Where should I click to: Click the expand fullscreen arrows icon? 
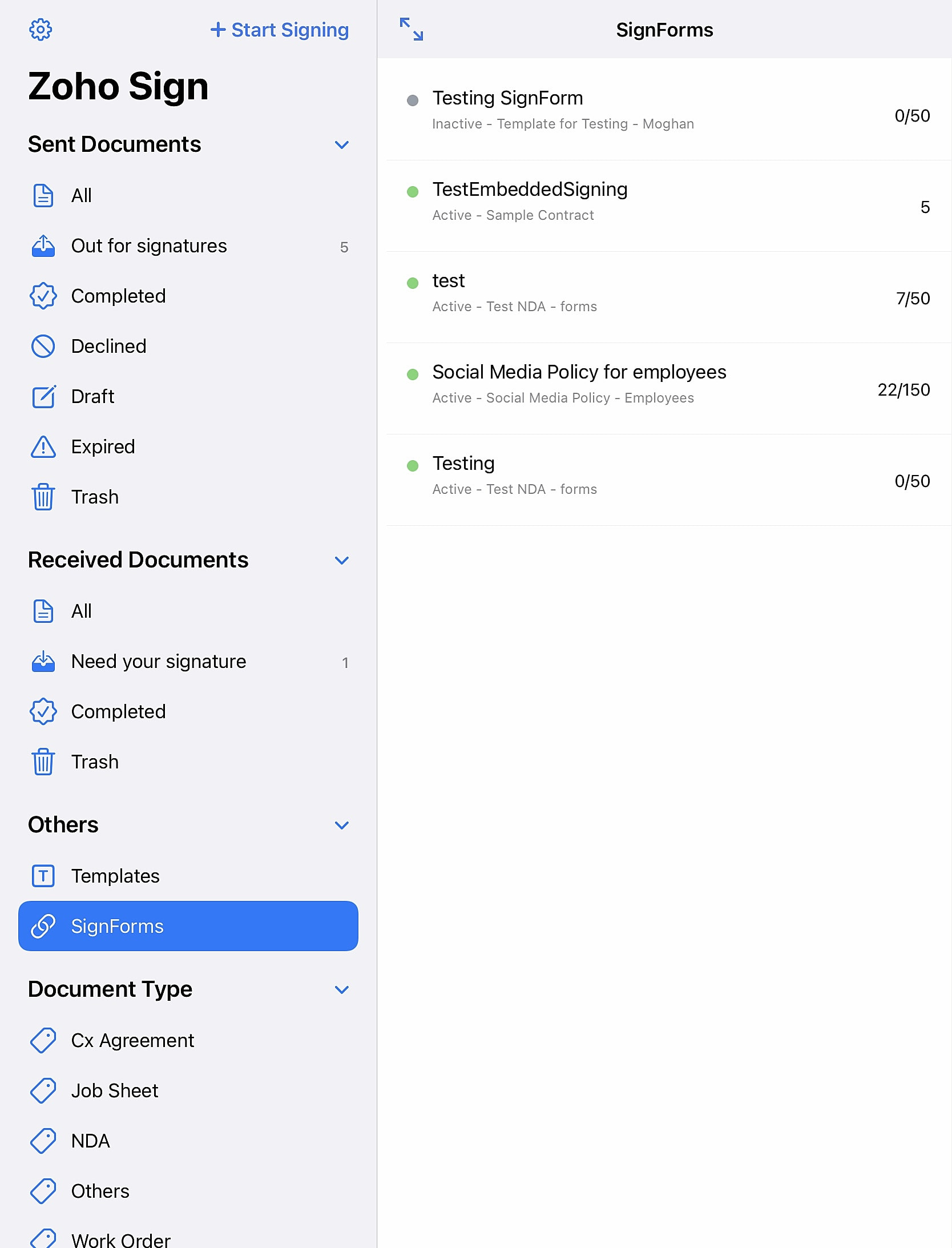click(x=411, y=29)
